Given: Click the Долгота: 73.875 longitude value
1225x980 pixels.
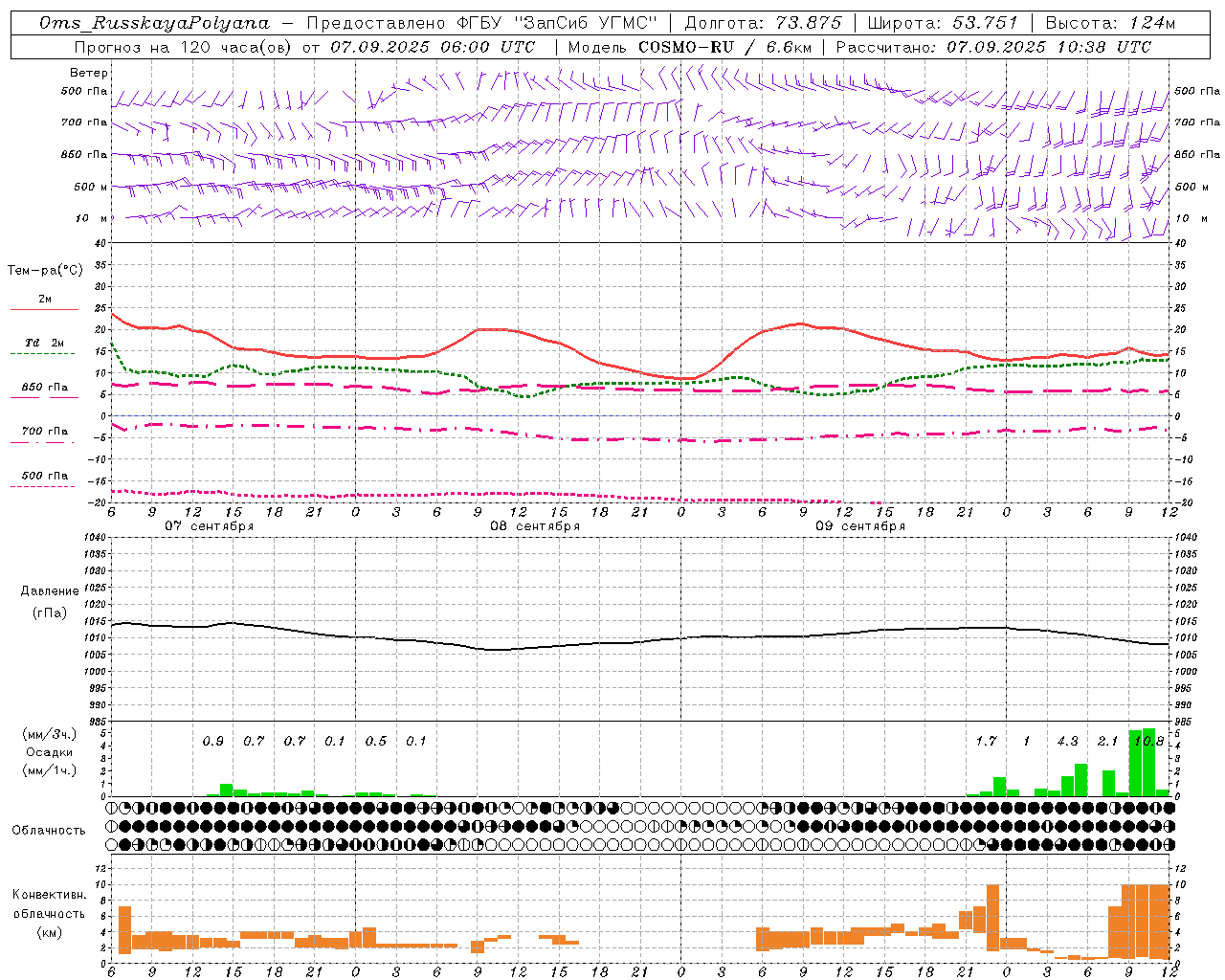Looking at the screenshot, I should coord(764,23).
